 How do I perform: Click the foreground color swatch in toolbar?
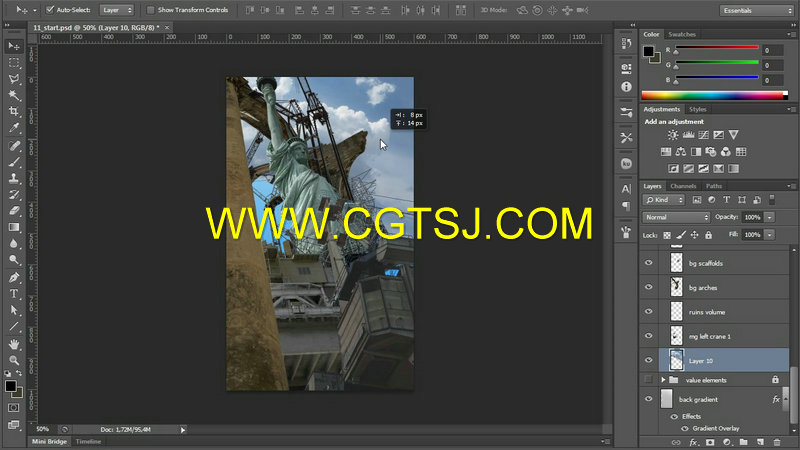pos(10,386)
